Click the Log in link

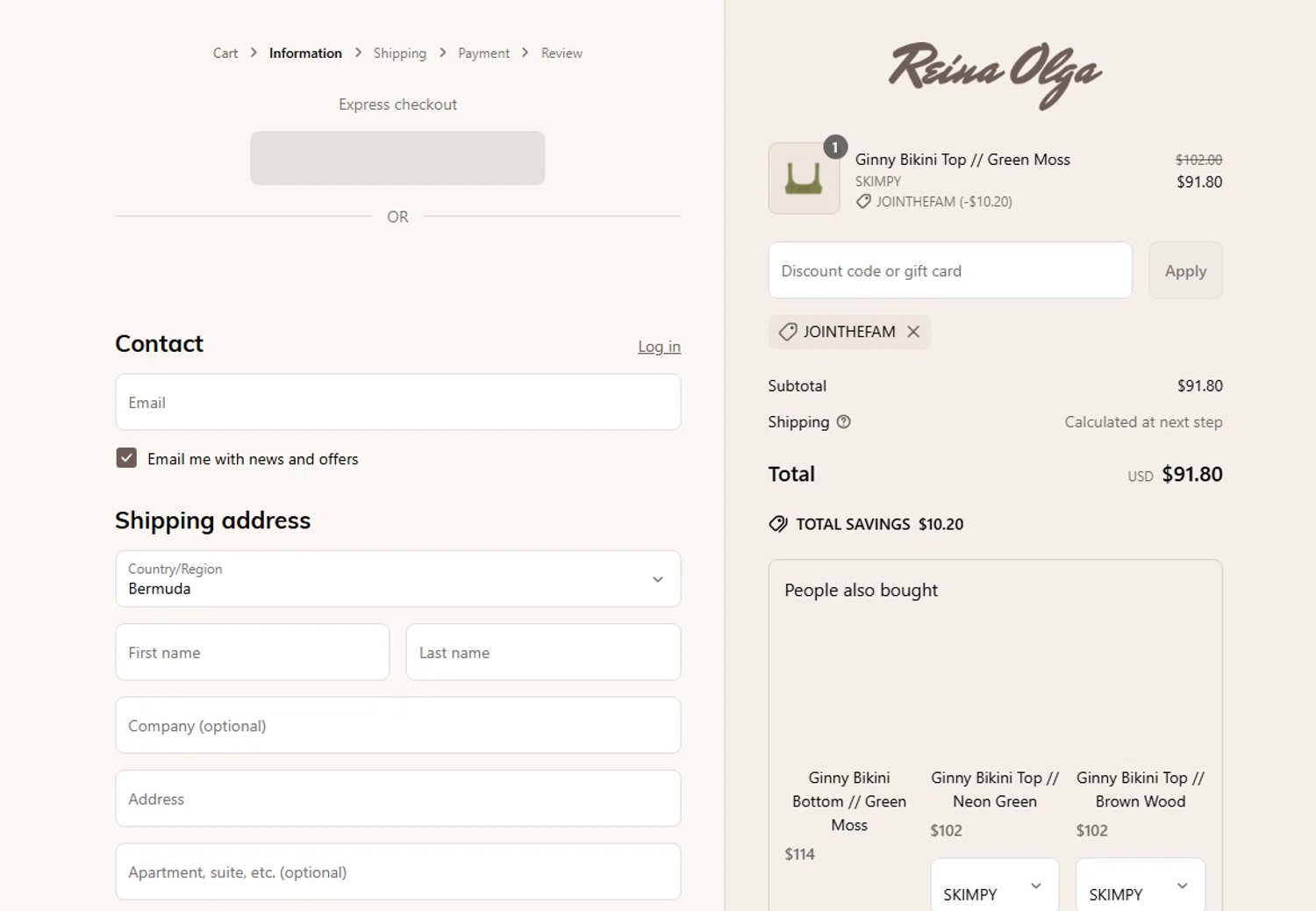659,347
